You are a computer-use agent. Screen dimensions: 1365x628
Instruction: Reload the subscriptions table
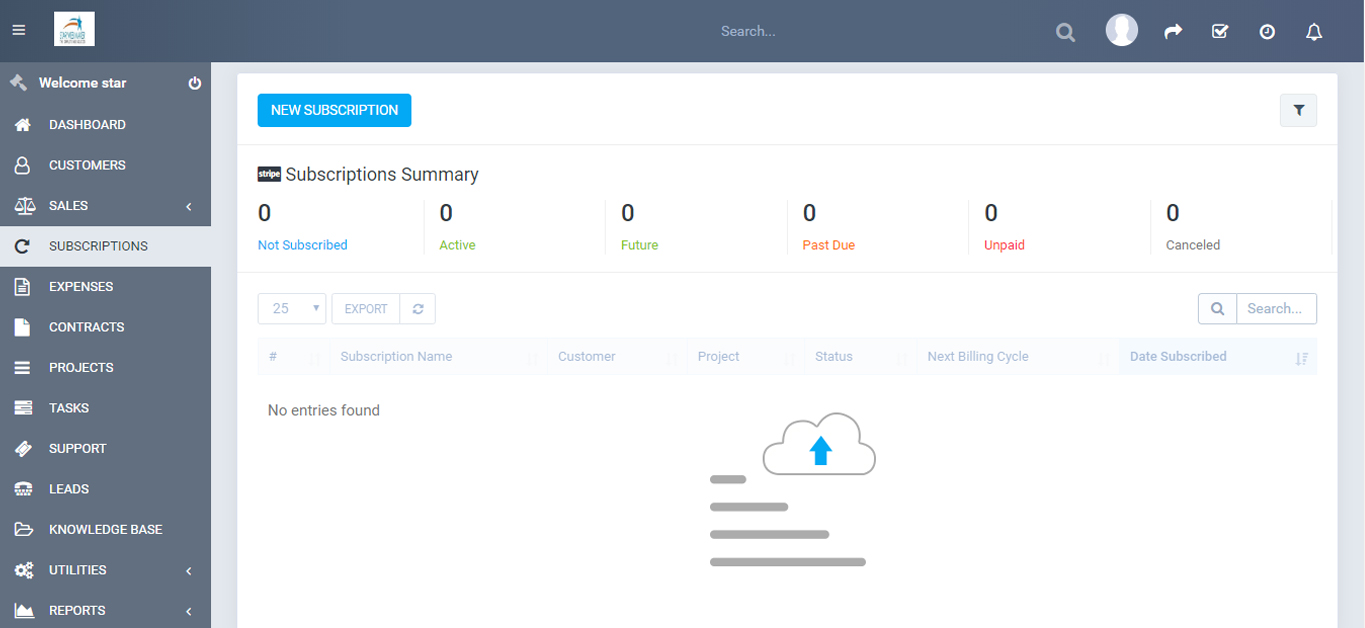(417, 309)
